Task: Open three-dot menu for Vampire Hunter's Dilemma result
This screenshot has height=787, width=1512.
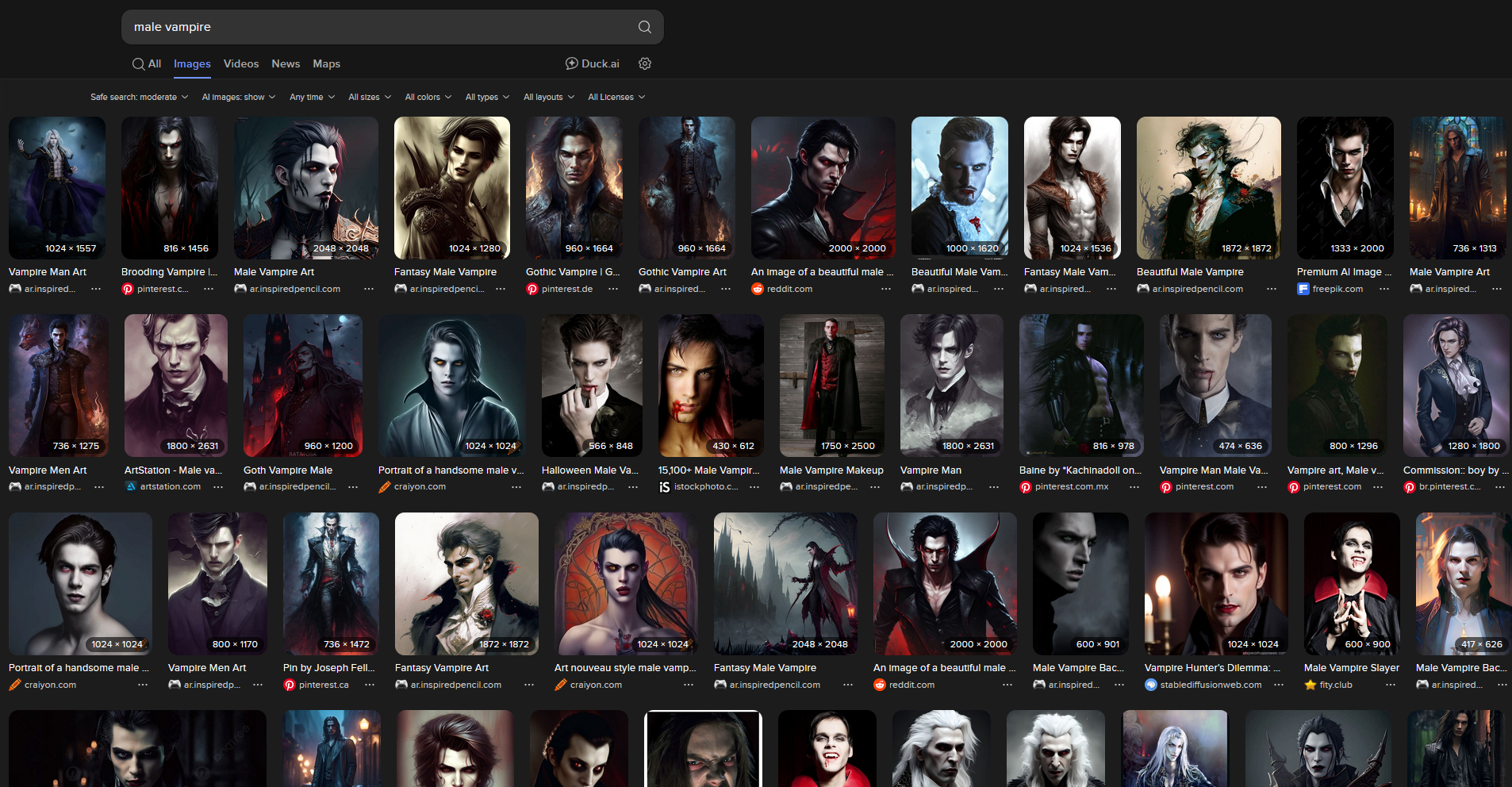Action: click(x=1279, y=685)
